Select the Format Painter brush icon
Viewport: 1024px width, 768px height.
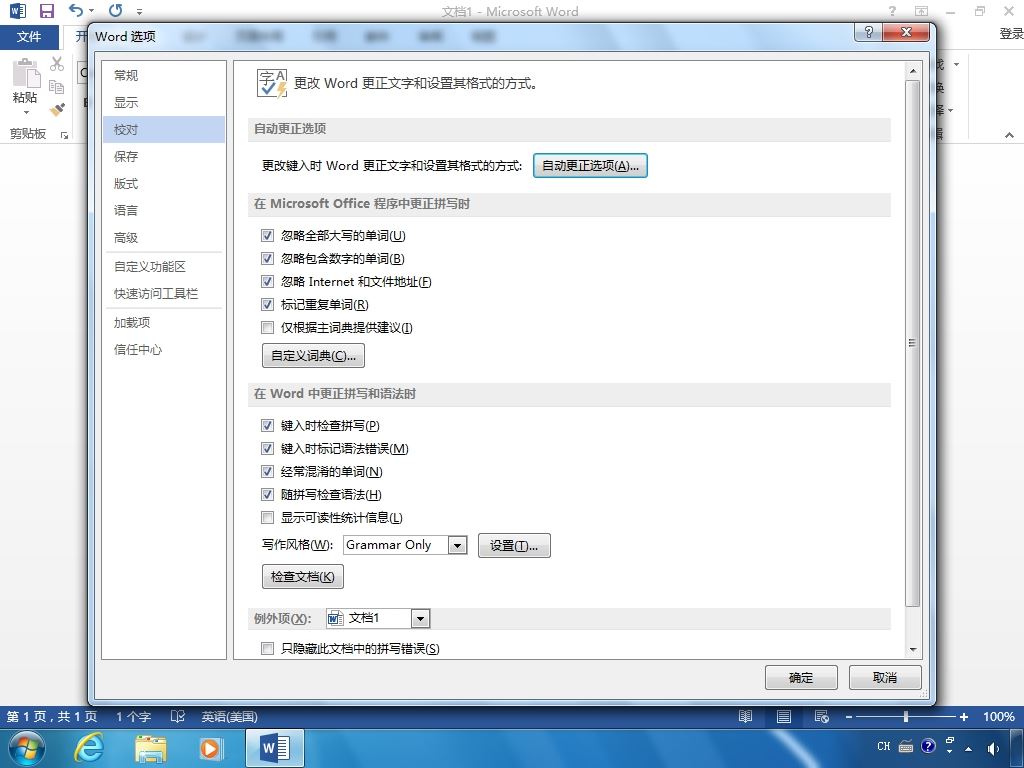coord(57,109)
